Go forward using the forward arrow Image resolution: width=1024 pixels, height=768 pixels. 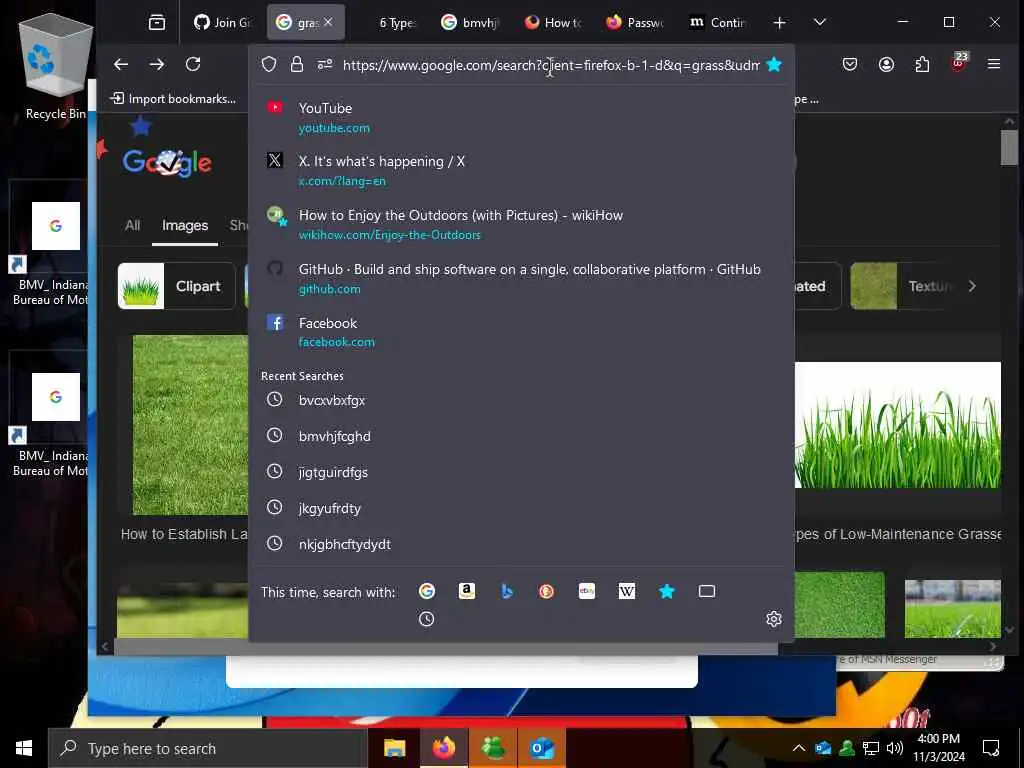click(x=157, y=64)
